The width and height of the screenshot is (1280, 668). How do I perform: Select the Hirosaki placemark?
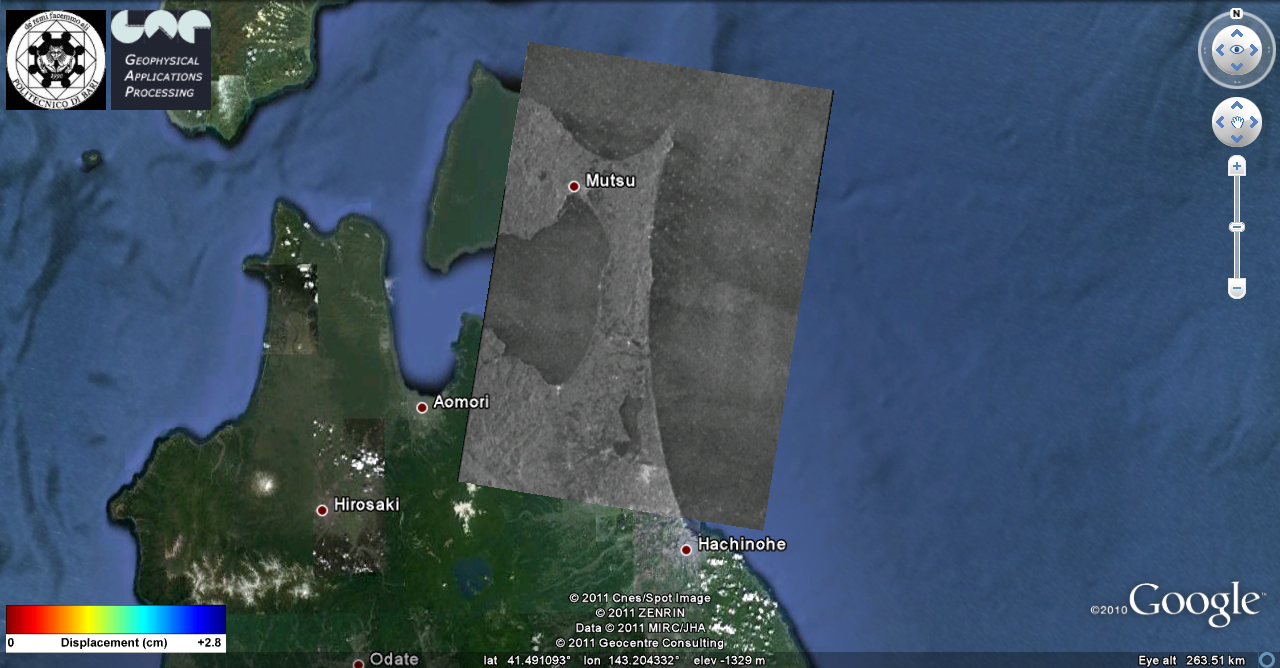tap(322, 510)
